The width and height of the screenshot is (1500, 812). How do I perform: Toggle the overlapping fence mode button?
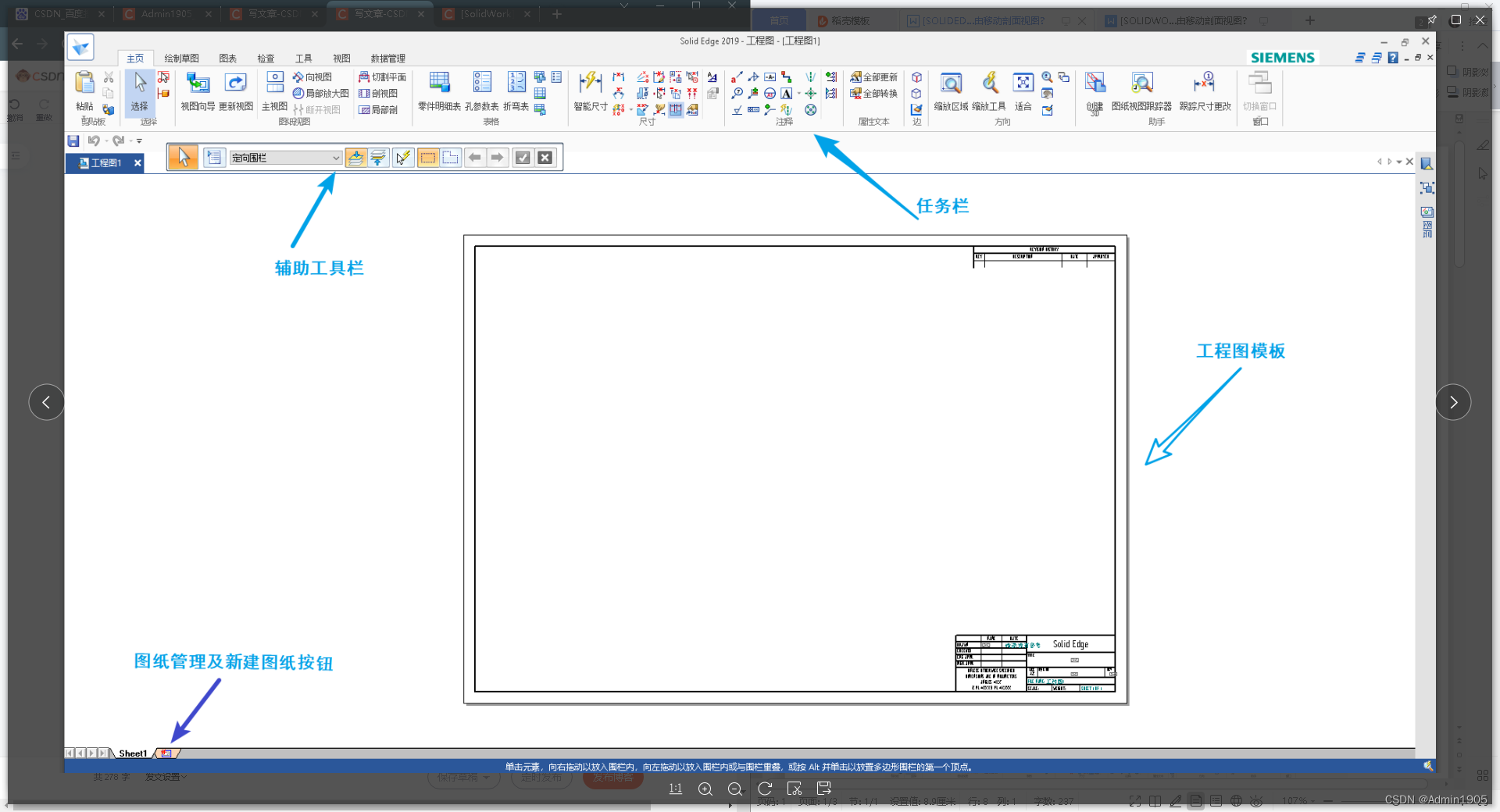(451, 158)
